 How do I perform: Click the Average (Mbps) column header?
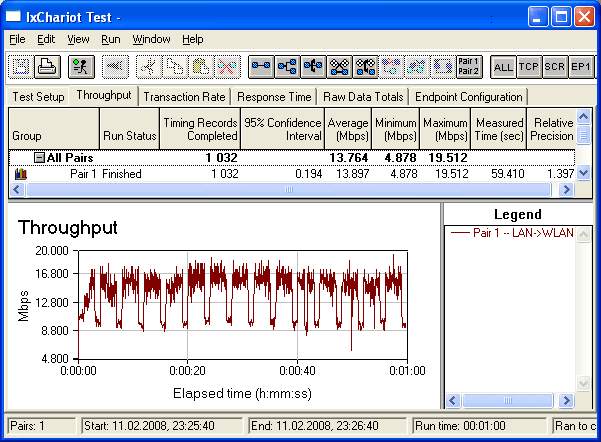(348, 129)
